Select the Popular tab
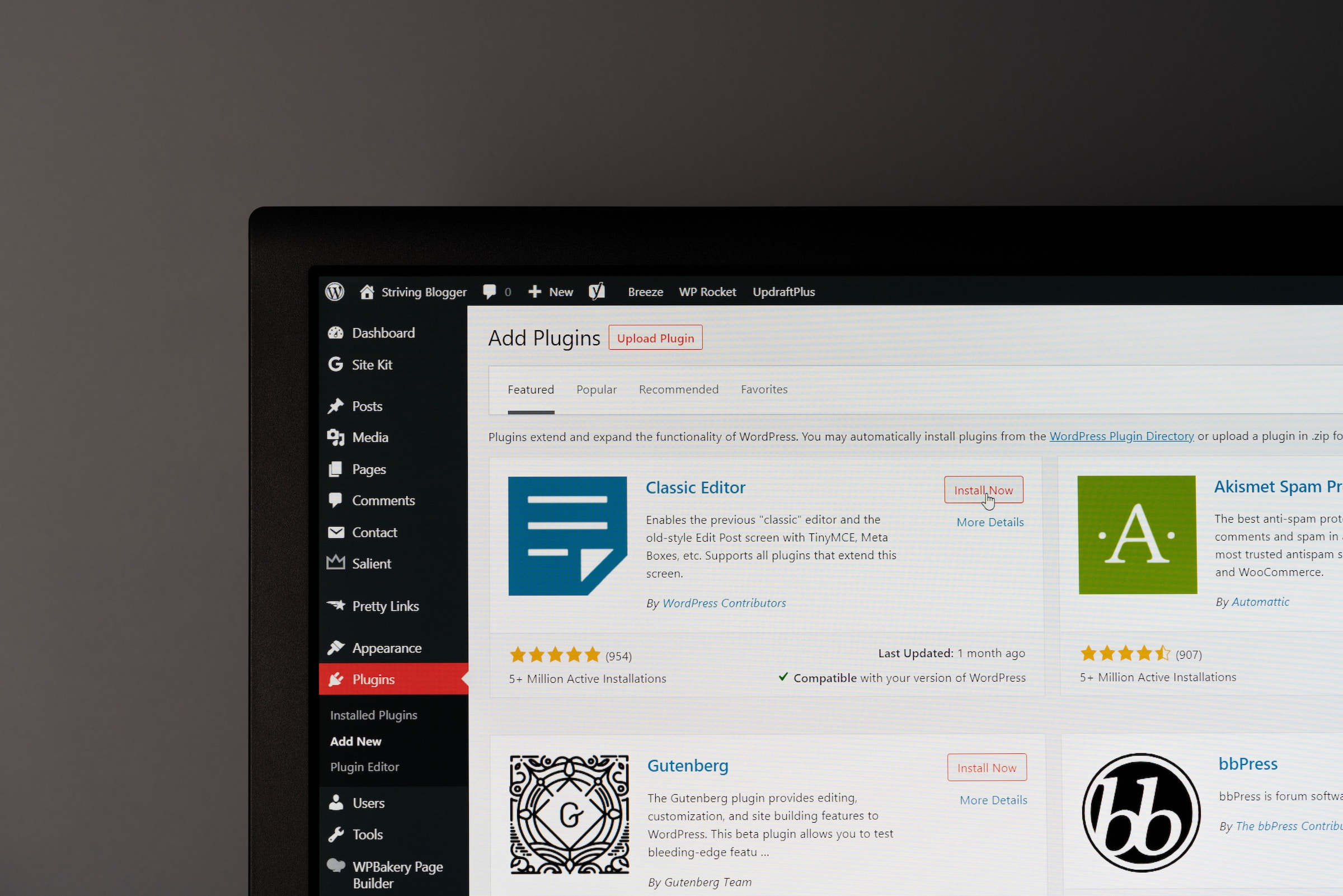The height and width of the screenshot is (896, 1343). click(x=596, y=389)
